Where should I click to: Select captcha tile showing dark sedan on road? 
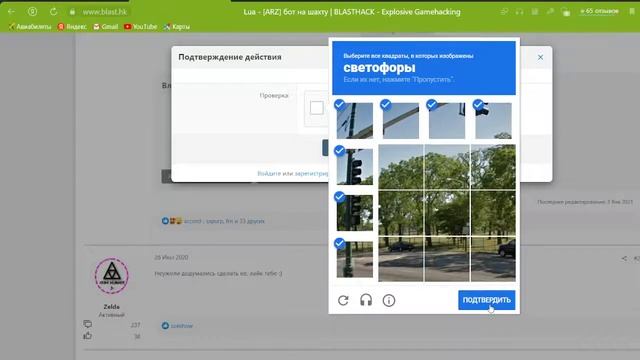401,259
